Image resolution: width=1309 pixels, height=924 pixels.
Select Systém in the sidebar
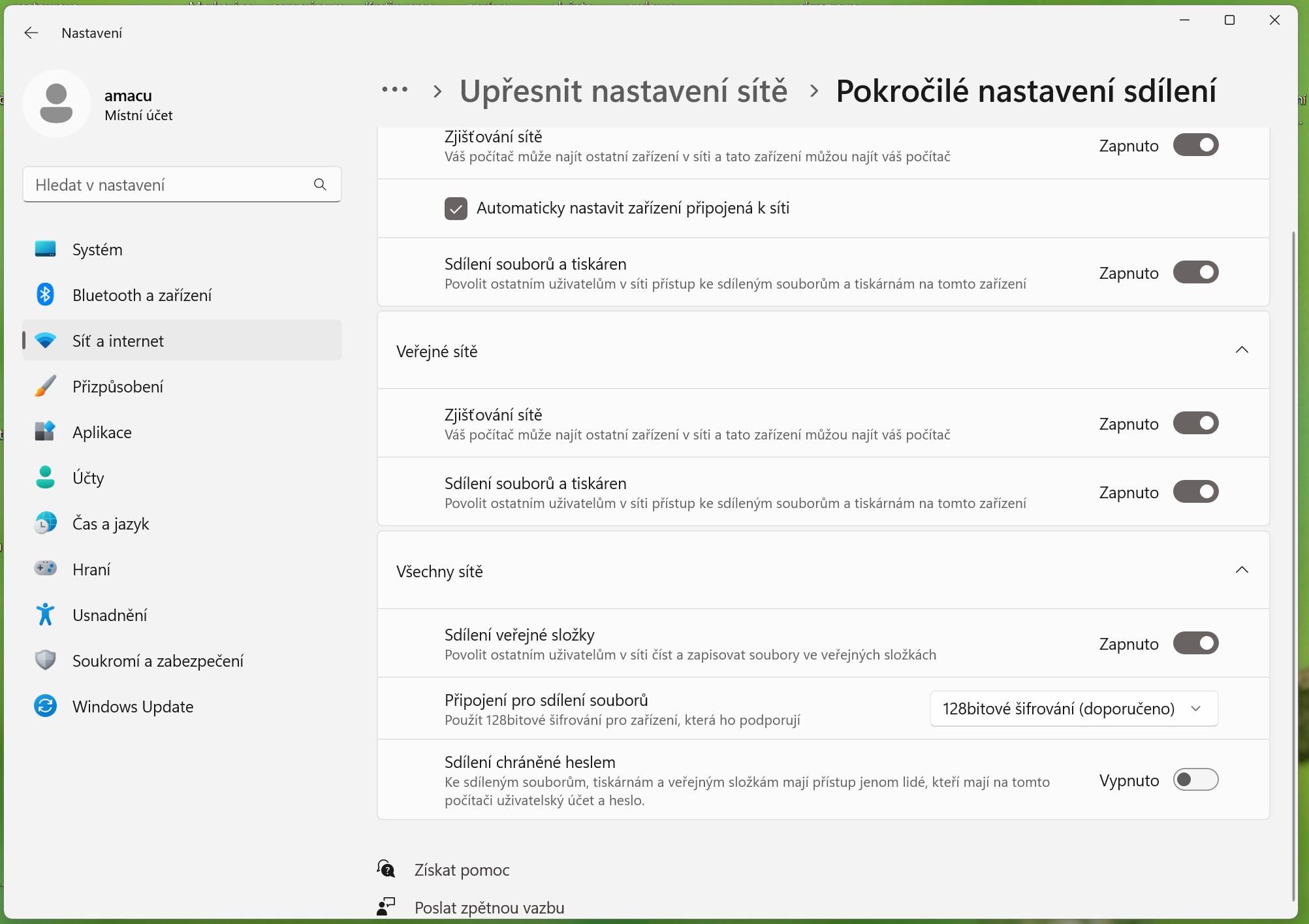point(97,249)
